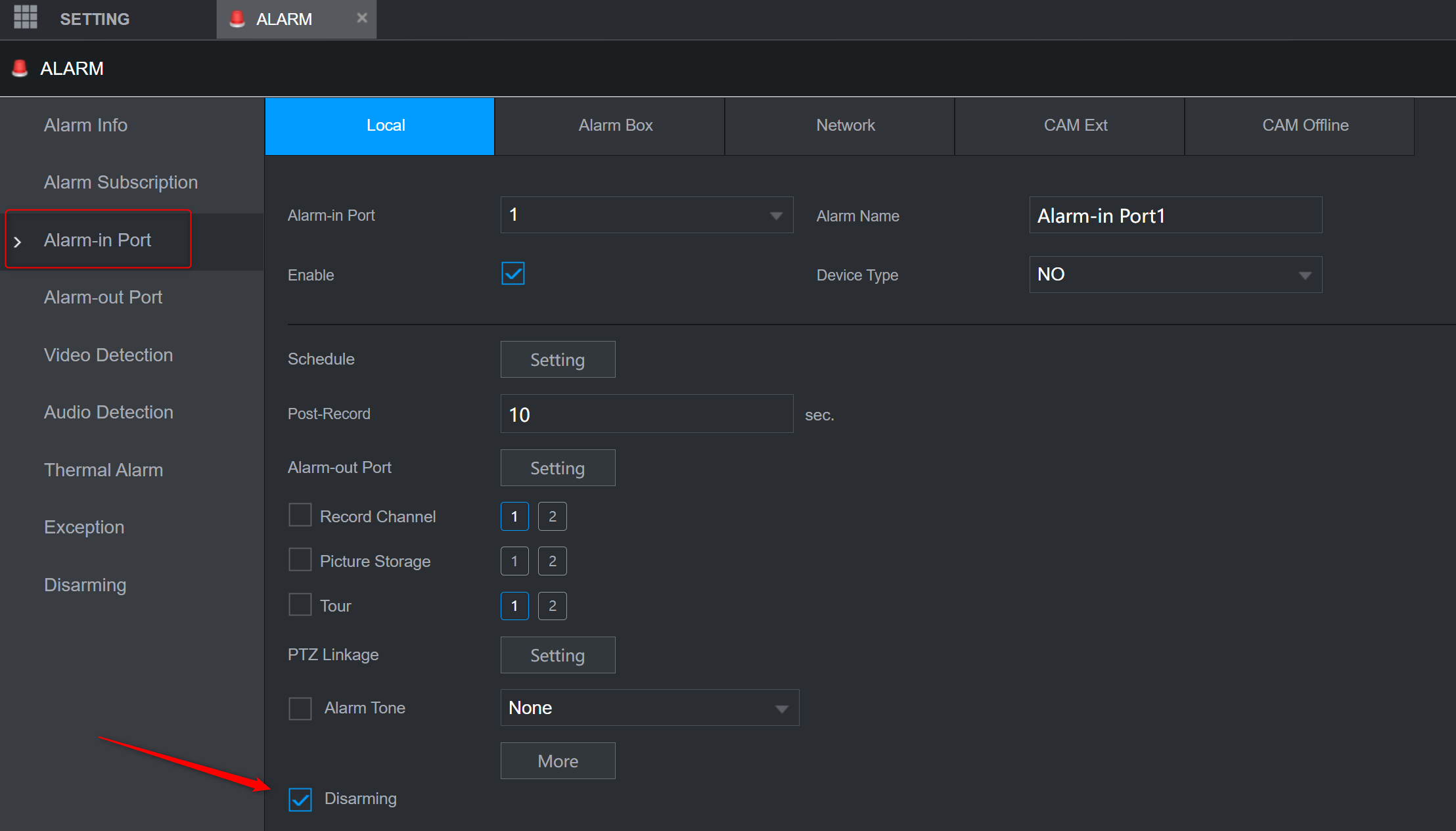Image resolution: width=1456 pixels, height=831 pixels.
Task: Toggle Picture Storage channel 1
Action: (514, 561)
